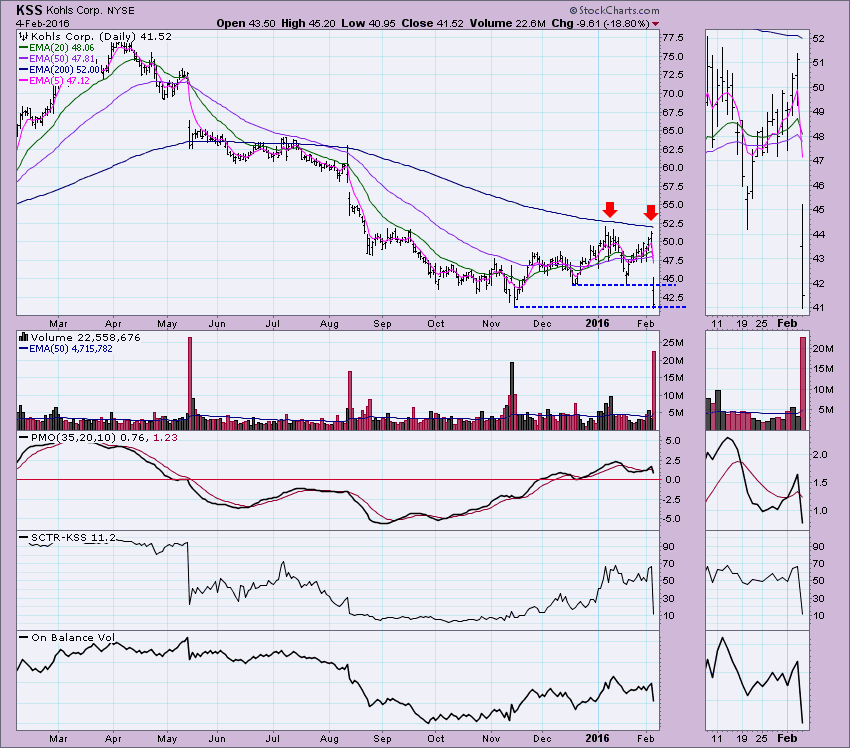Click the 42.5 price axis label
The height and width of the screenshot is (748, 850).
point(672,297)
